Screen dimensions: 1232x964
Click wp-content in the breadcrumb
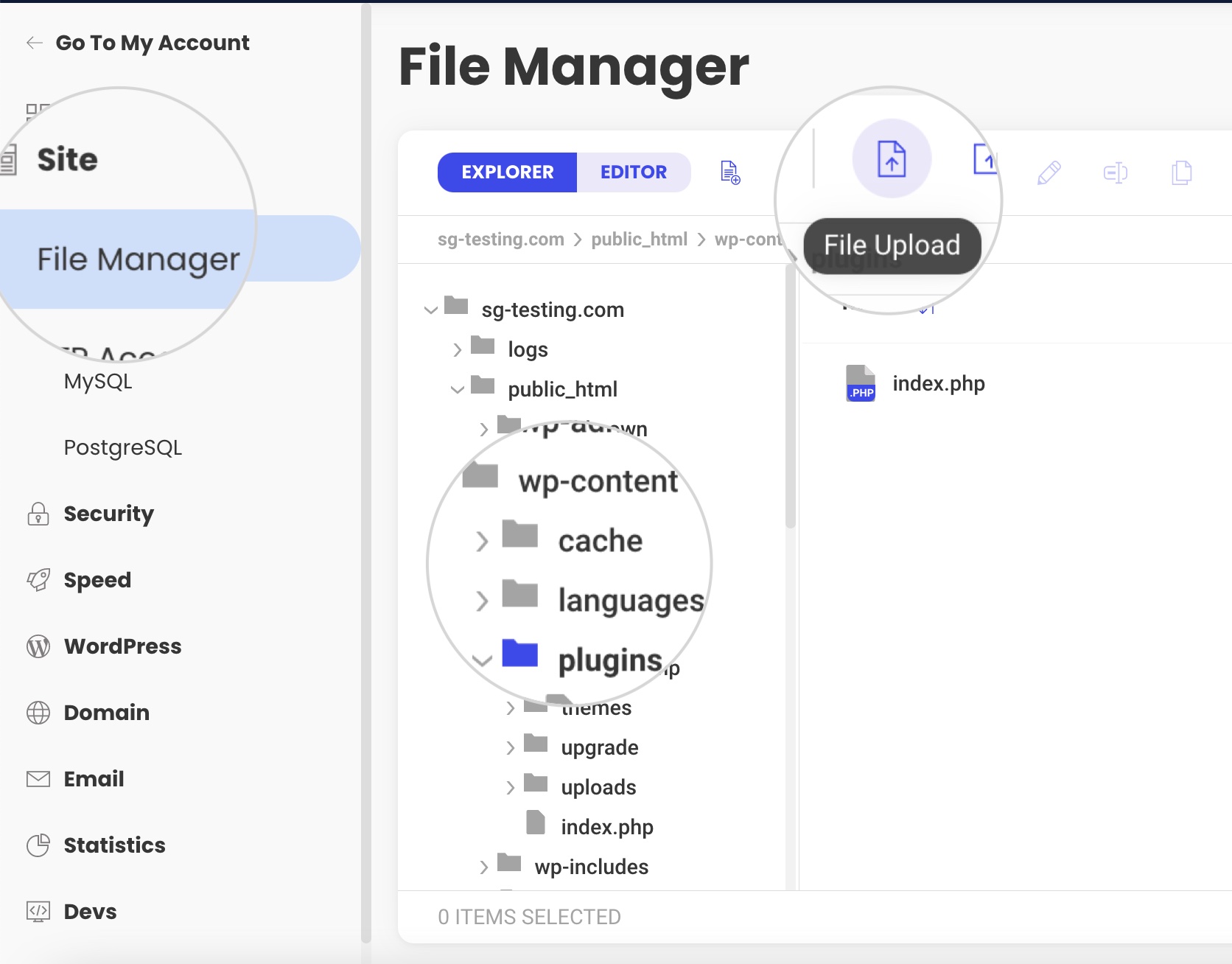(x=748, y=240)
